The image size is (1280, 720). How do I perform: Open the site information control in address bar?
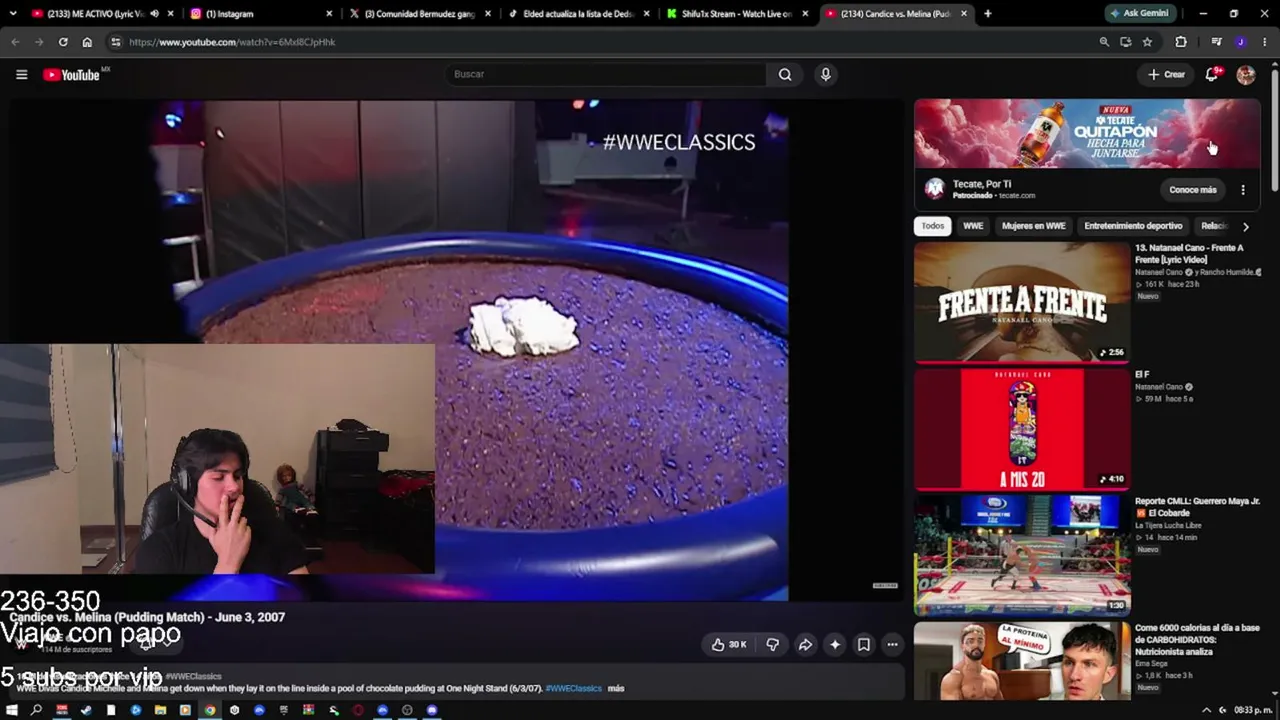click(x=116, y=42)
